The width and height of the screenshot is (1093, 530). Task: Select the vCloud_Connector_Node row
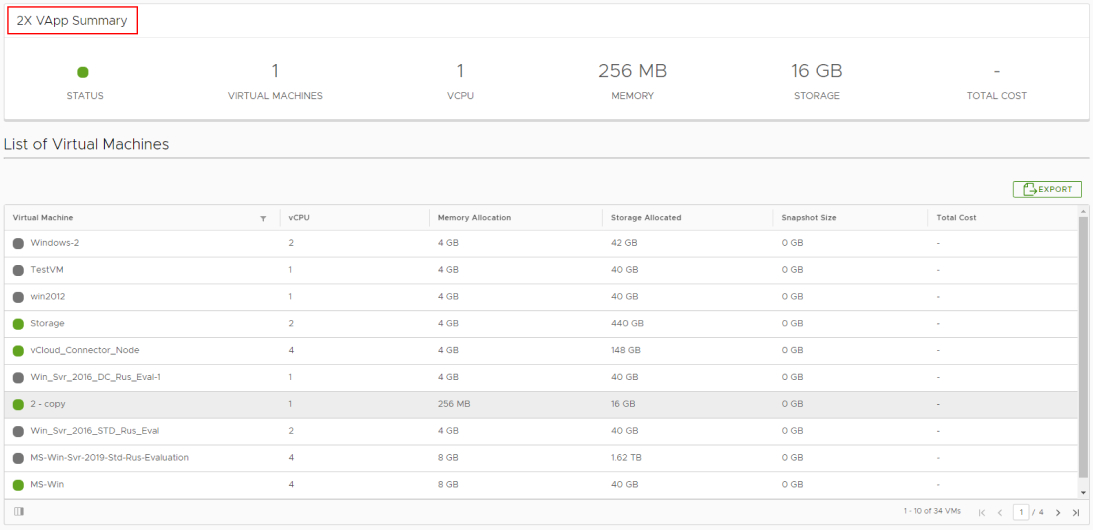point(85,351)
